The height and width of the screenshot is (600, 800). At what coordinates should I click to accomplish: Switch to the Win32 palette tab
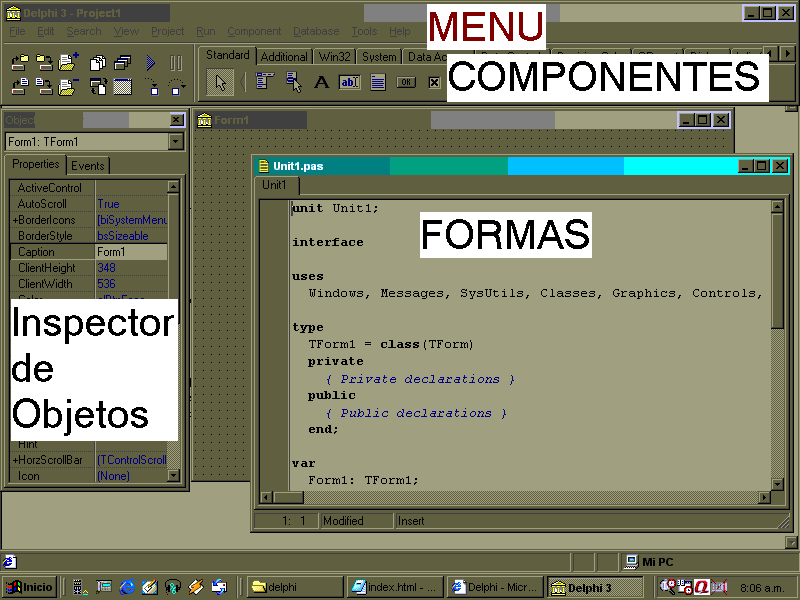pos(334,57)
